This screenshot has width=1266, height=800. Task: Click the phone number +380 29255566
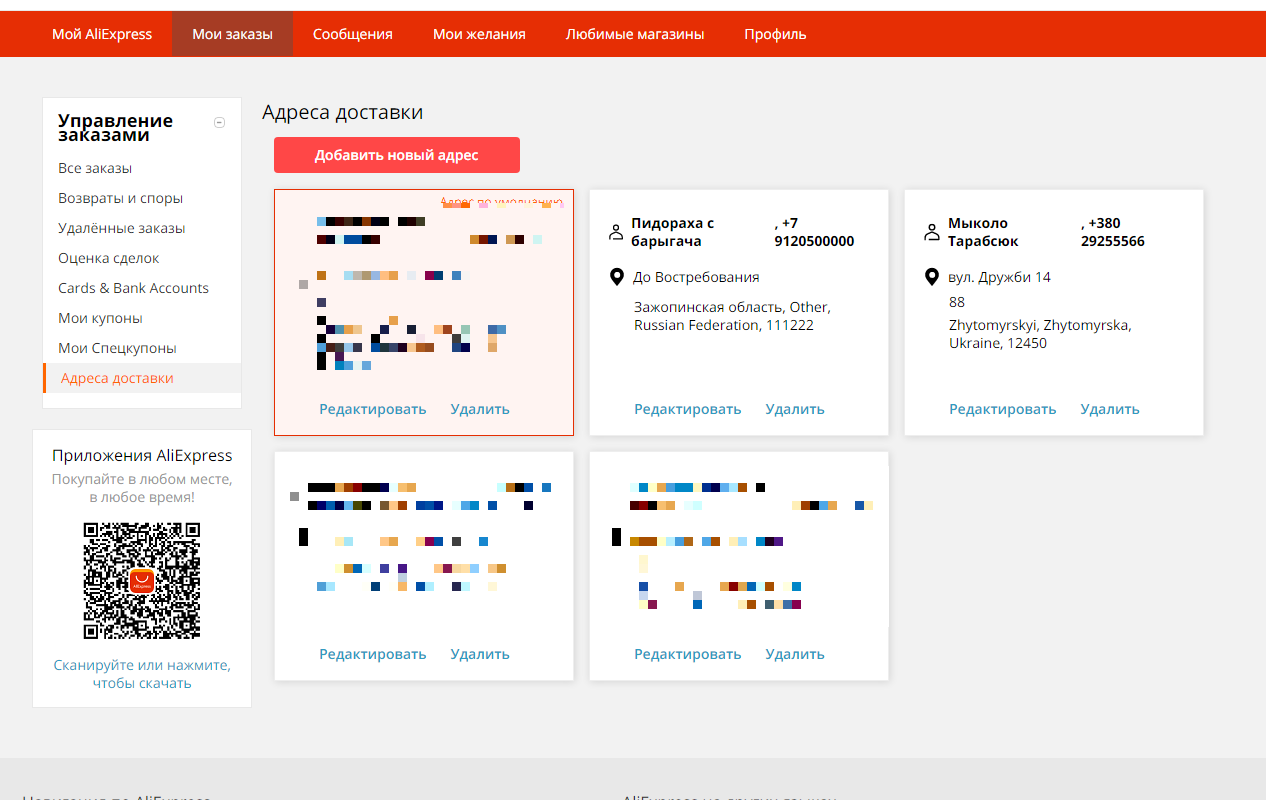pyautogui.click(x=1113, y=232)
